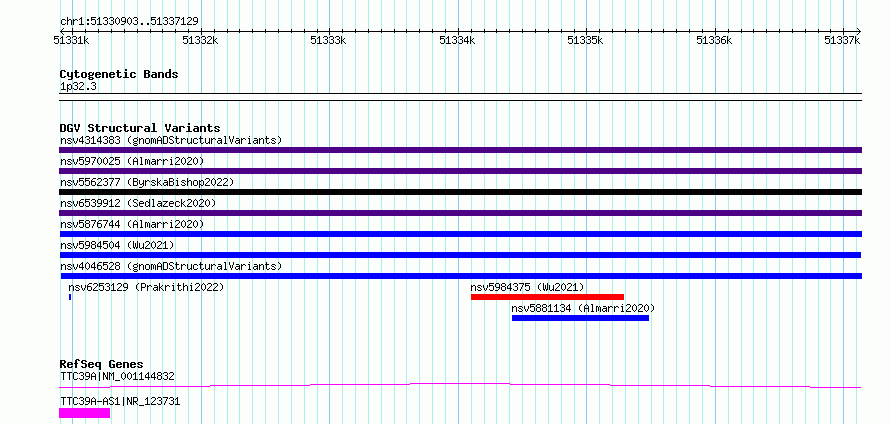
Task: Select the nsv6253129 (Prakrithi2022) label
Action: click(146, 287)
